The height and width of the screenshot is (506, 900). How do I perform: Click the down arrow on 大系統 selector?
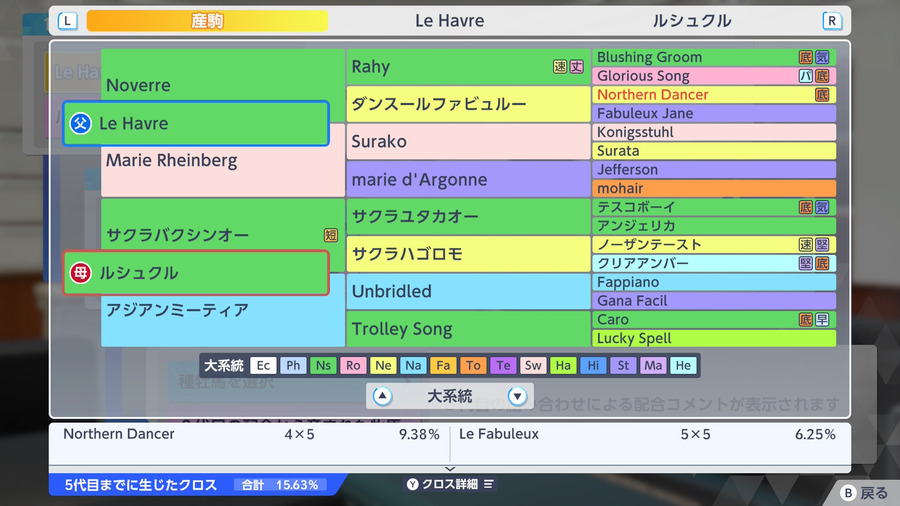click(x=517, y=396)
